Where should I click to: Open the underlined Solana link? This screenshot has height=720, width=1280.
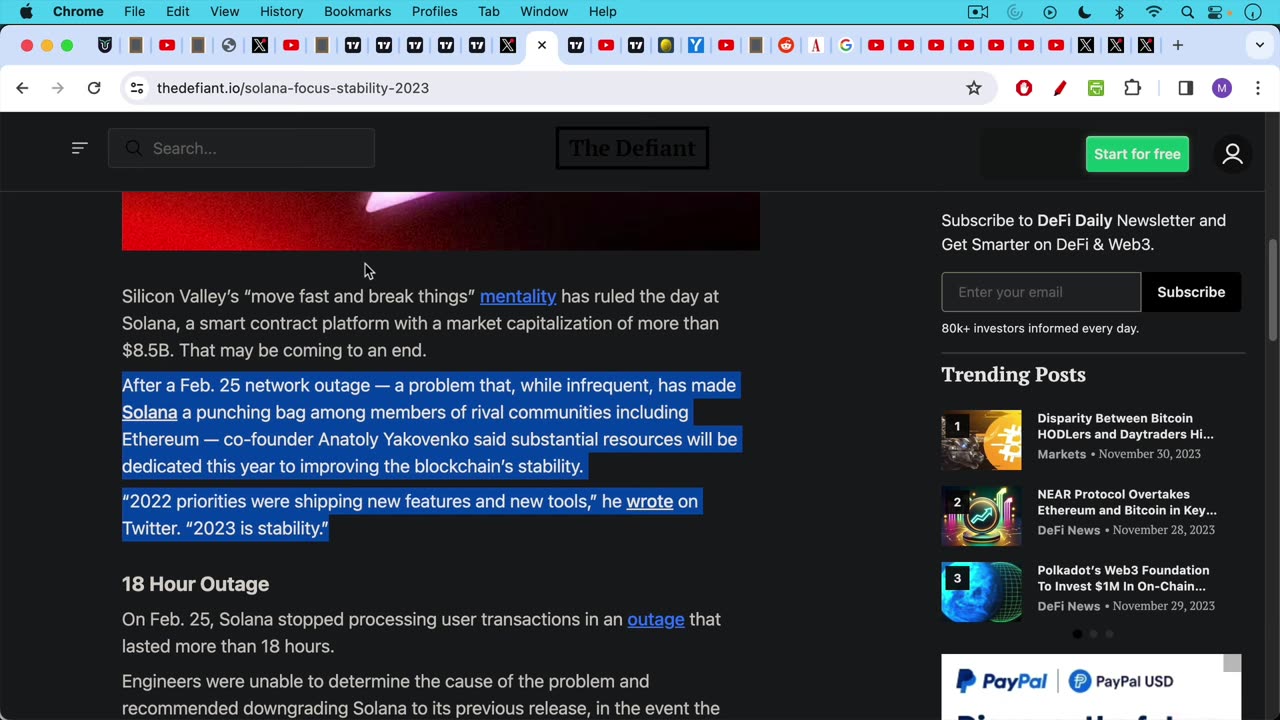(149, 412)
